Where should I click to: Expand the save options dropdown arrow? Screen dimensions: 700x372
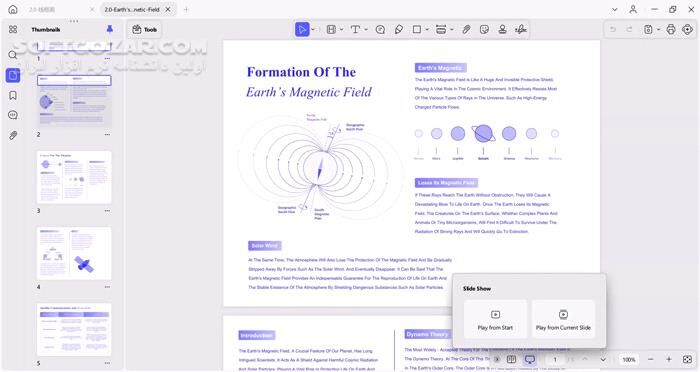tap(658, 29)
